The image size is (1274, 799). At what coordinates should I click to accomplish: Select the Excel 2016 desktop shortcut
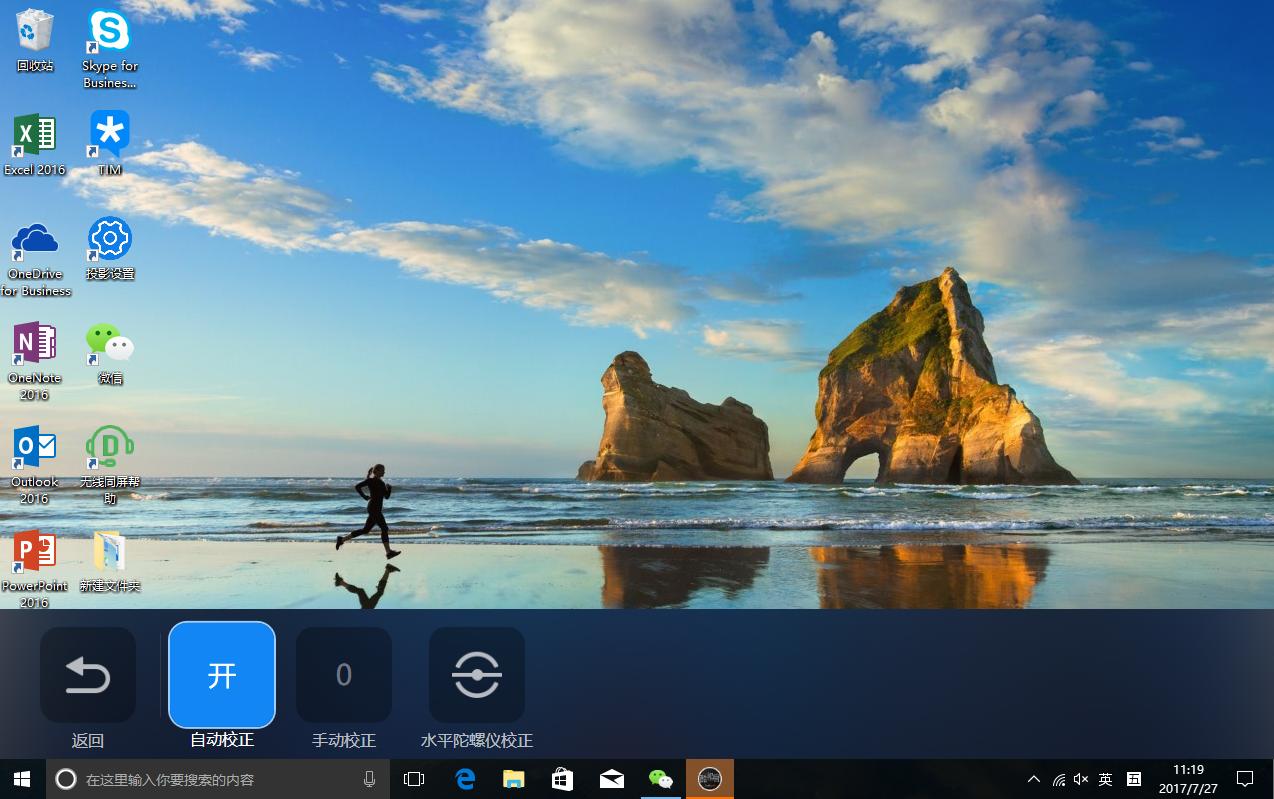[x=35, y=135]
